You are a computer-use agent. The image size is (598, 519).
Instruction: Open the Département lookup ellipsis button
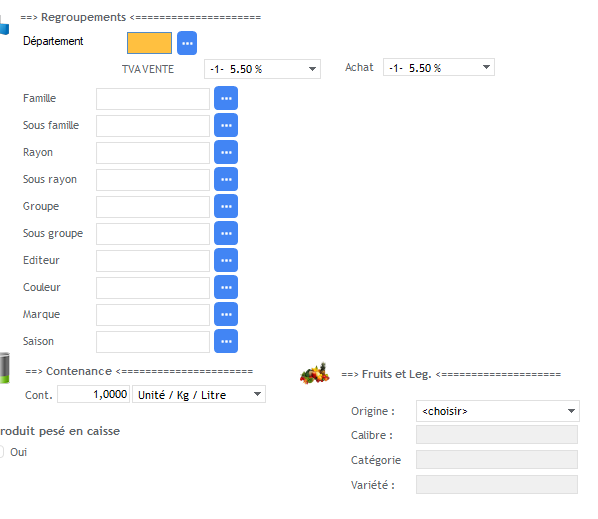(187, 43)
